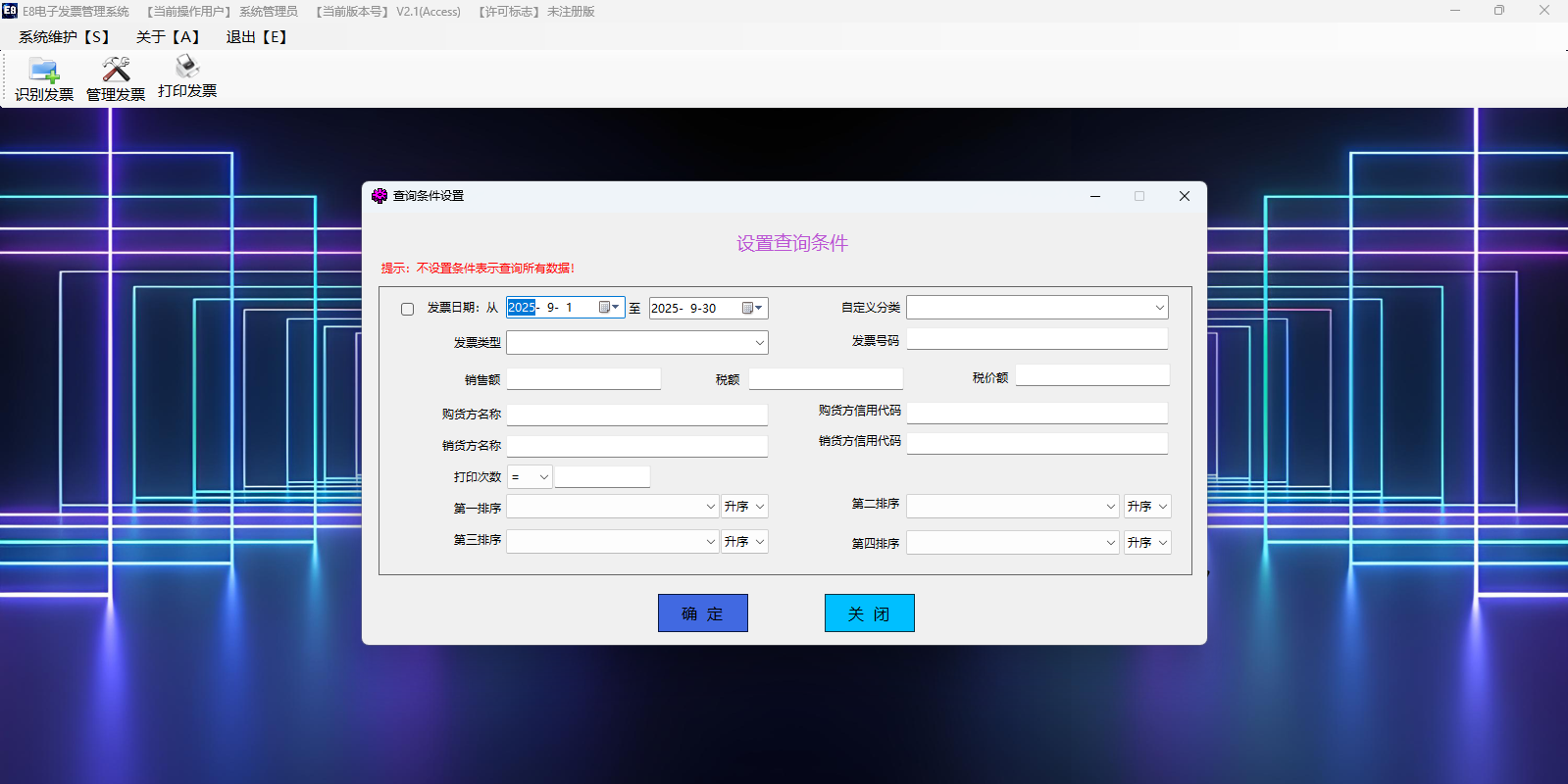Open the start date calendar picker icon

(609, 308)
